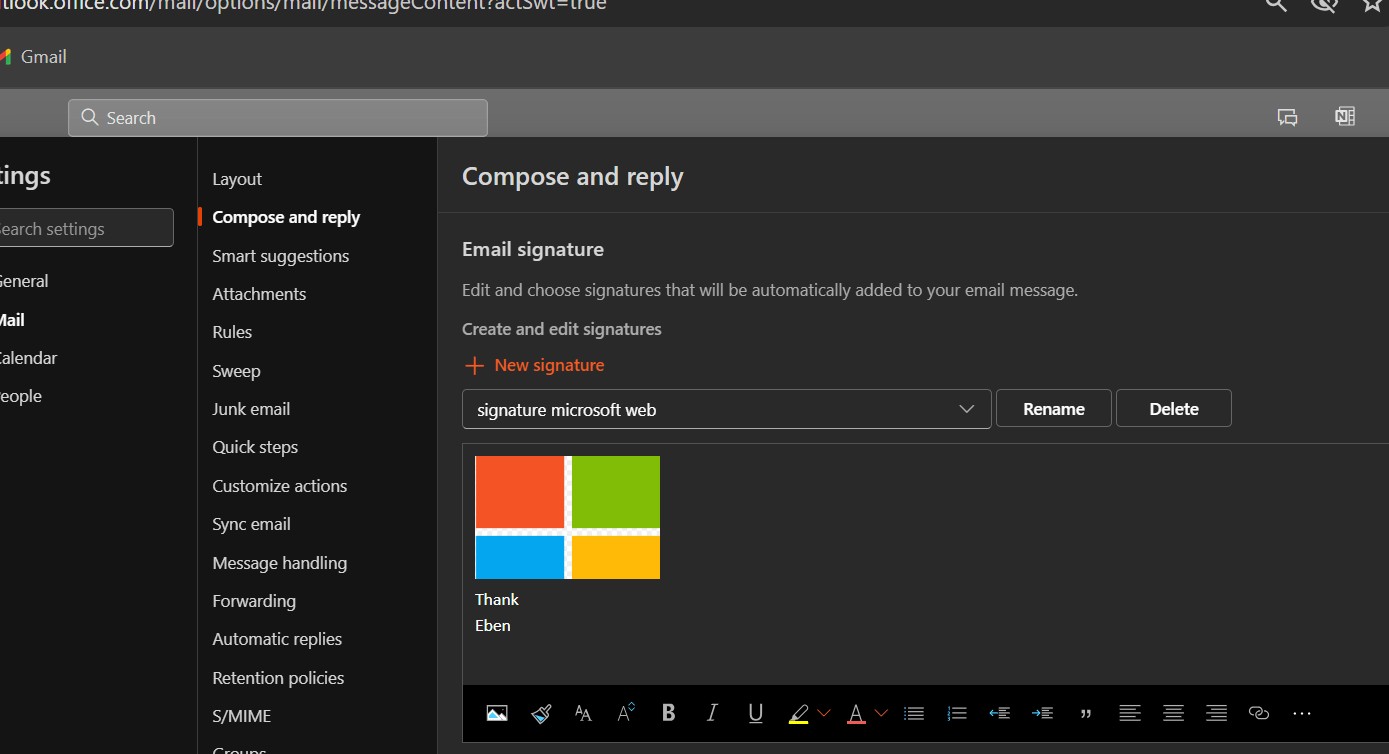The image size is (1389, 754).
Task: Open the font color dropdown arrow
Action: click(x=881, y=713)
